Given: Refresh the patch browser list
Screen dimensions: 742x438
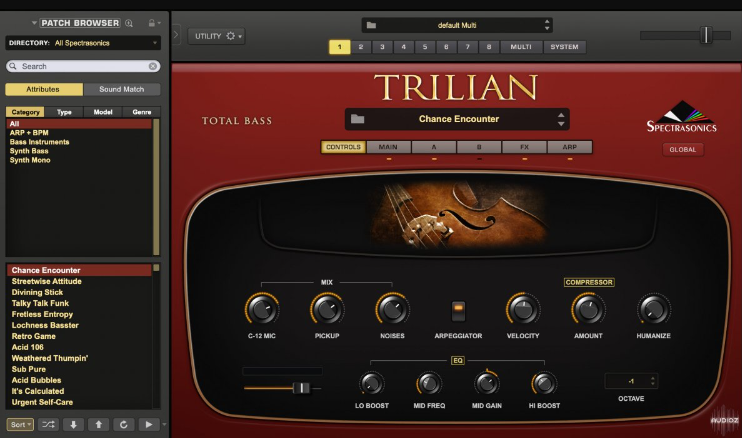Looking at the screenshot, I should [124, 424].
